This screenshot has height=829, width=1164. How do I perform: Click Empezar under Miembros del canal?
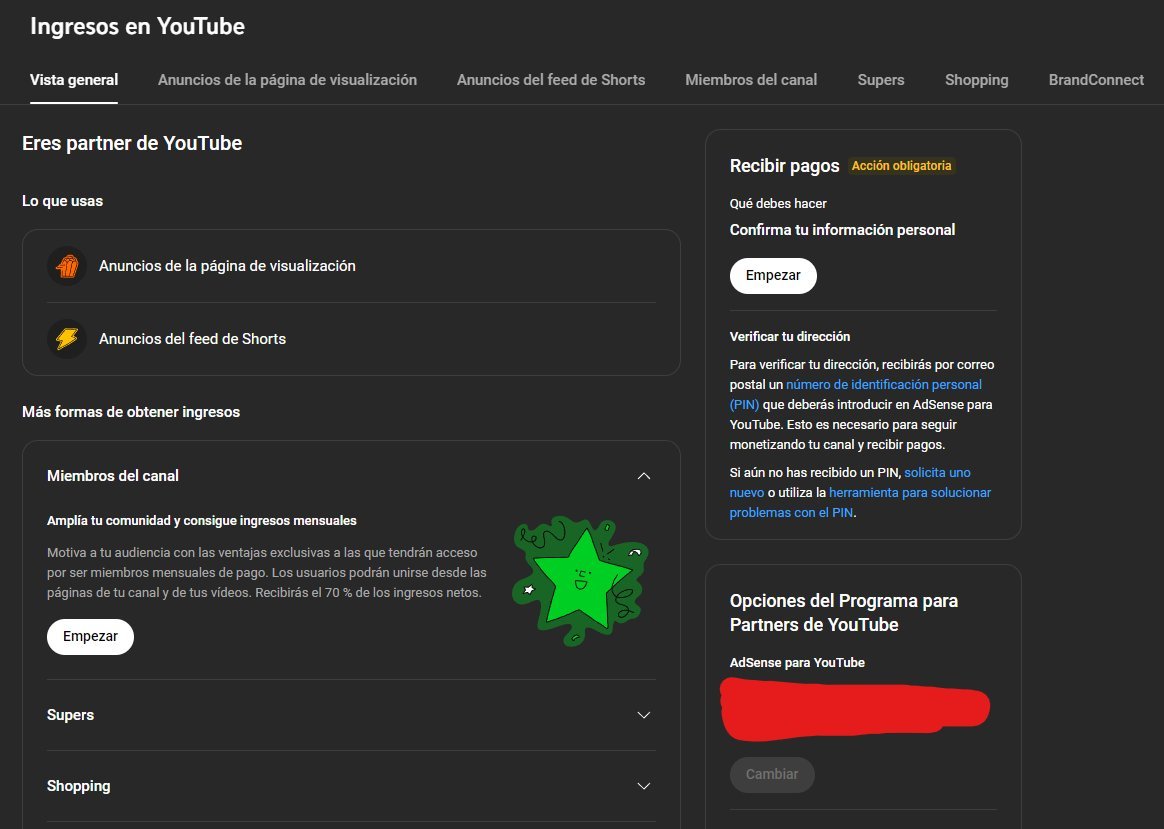pyautogui.click(x=91, y=637)
